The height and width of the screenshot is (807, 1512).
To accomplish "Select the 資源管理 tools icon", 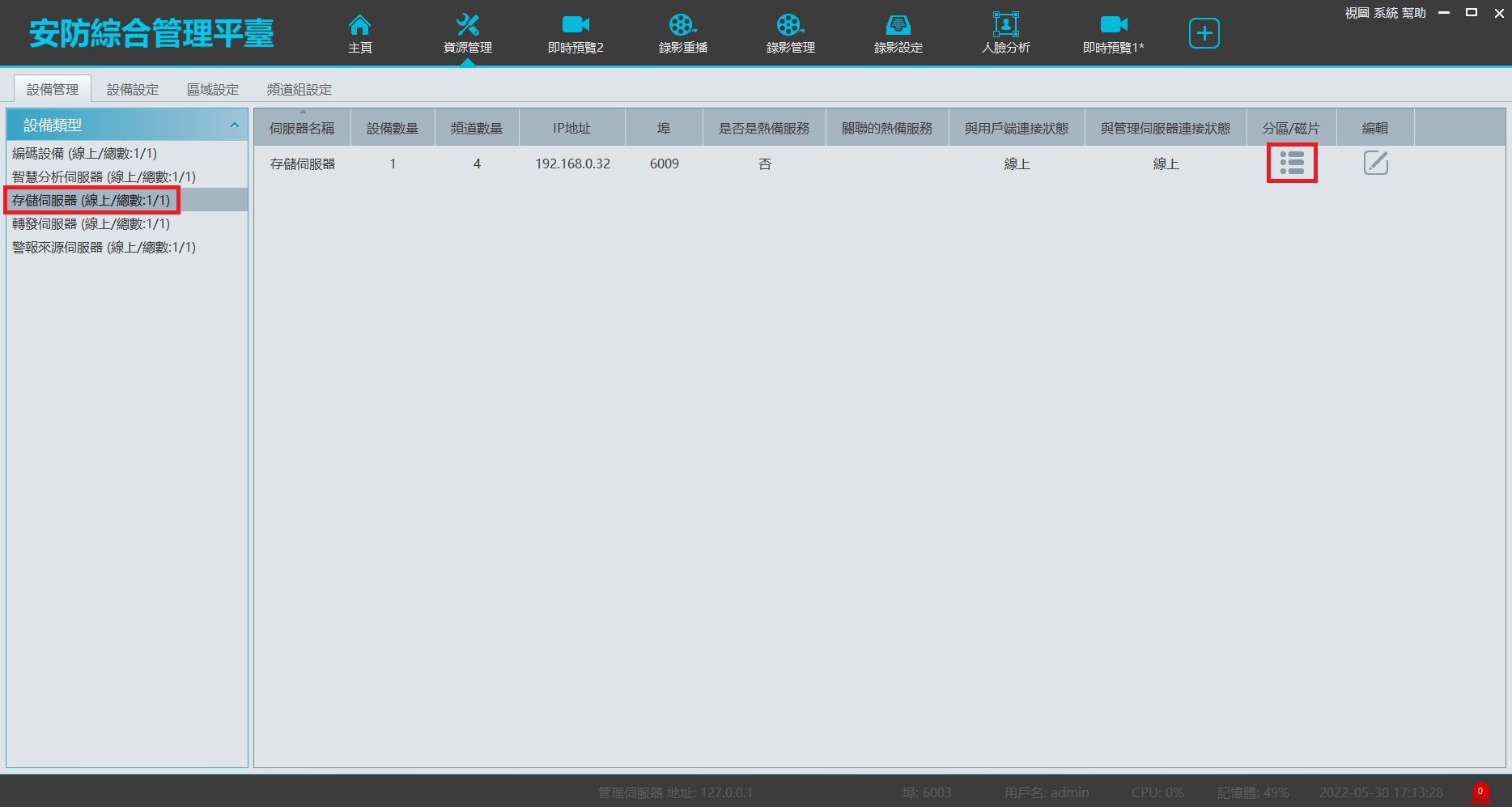I will point(468,25).
